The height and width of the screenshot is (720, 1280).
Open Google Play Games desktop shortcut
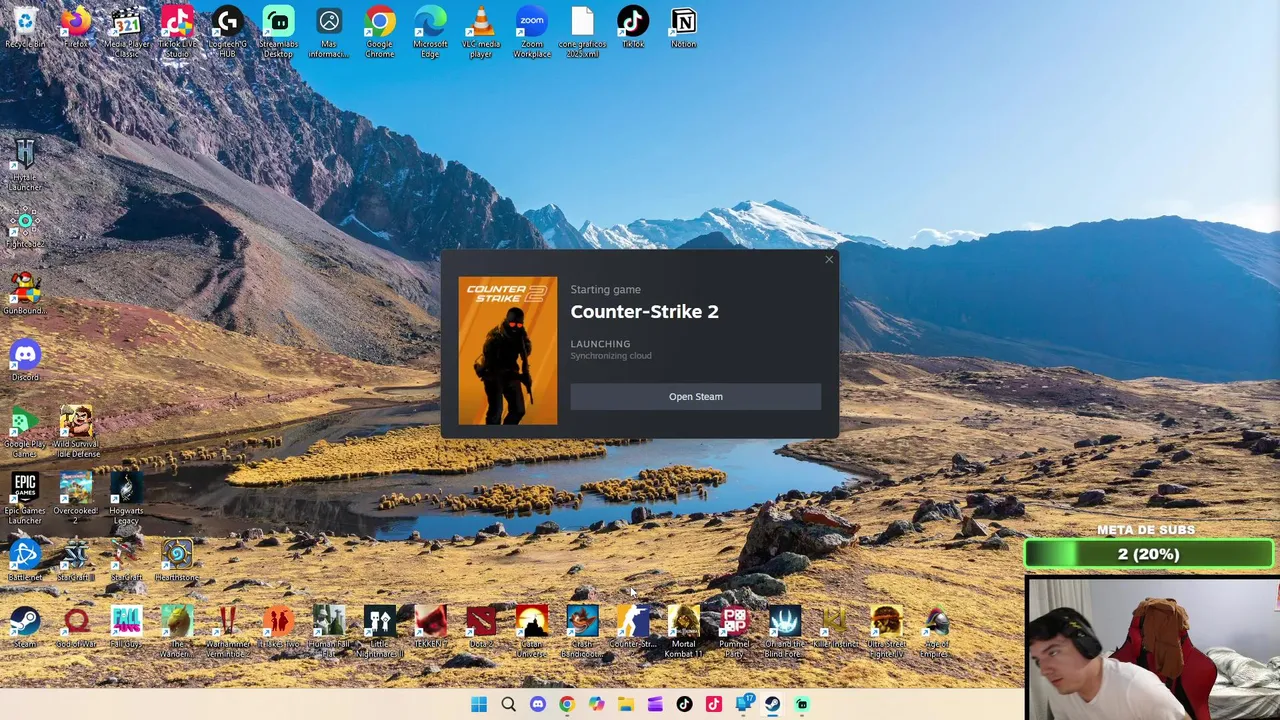coord(25,432)
